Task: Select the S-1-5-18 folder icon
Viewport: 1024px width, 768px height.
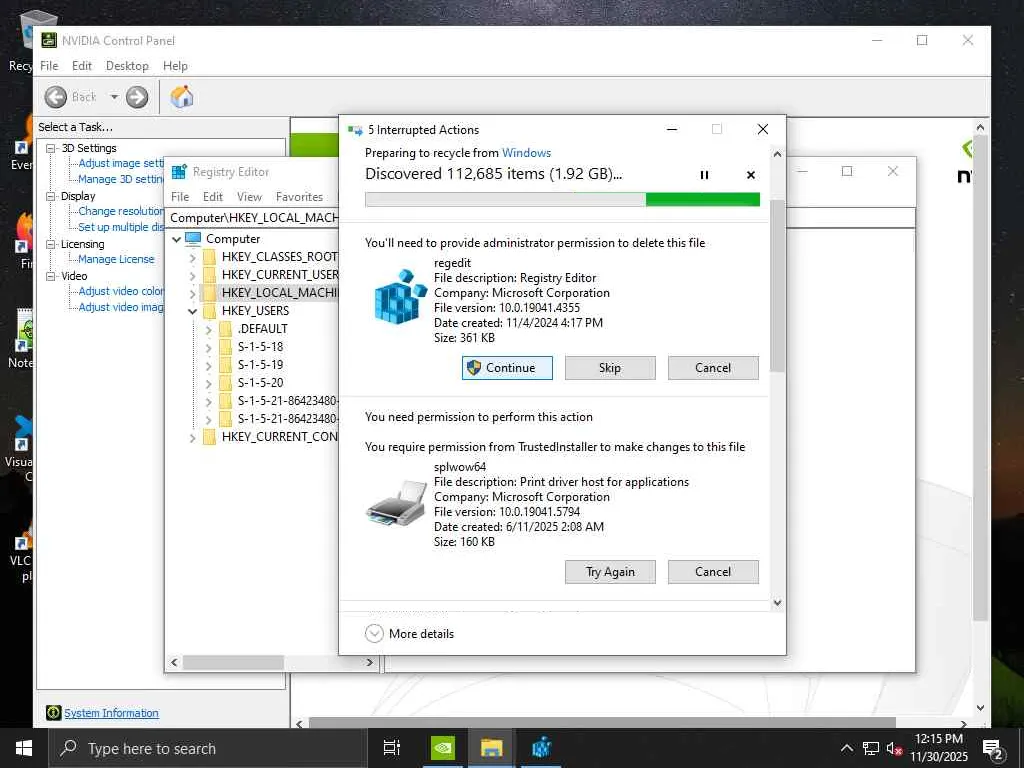Action: (225, 347)
